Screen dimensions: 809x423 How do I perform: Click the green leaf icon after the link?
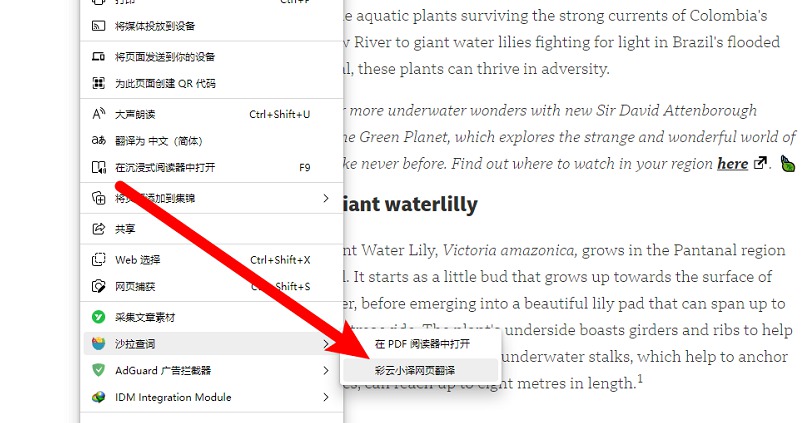click(788, 164)
